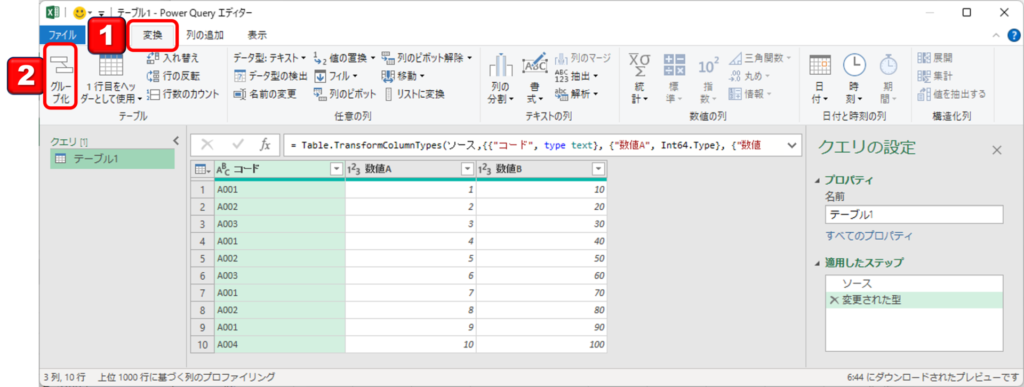Image resolution: width=1024 pixels, height=387 pixels.
Task: Close the クエリの設定 pane
Action: 997,150
